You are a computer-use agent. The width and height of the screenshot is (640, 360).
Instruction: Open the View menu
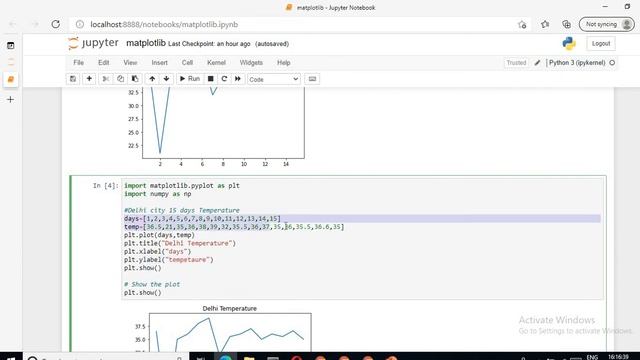click(x=130, y=62)
